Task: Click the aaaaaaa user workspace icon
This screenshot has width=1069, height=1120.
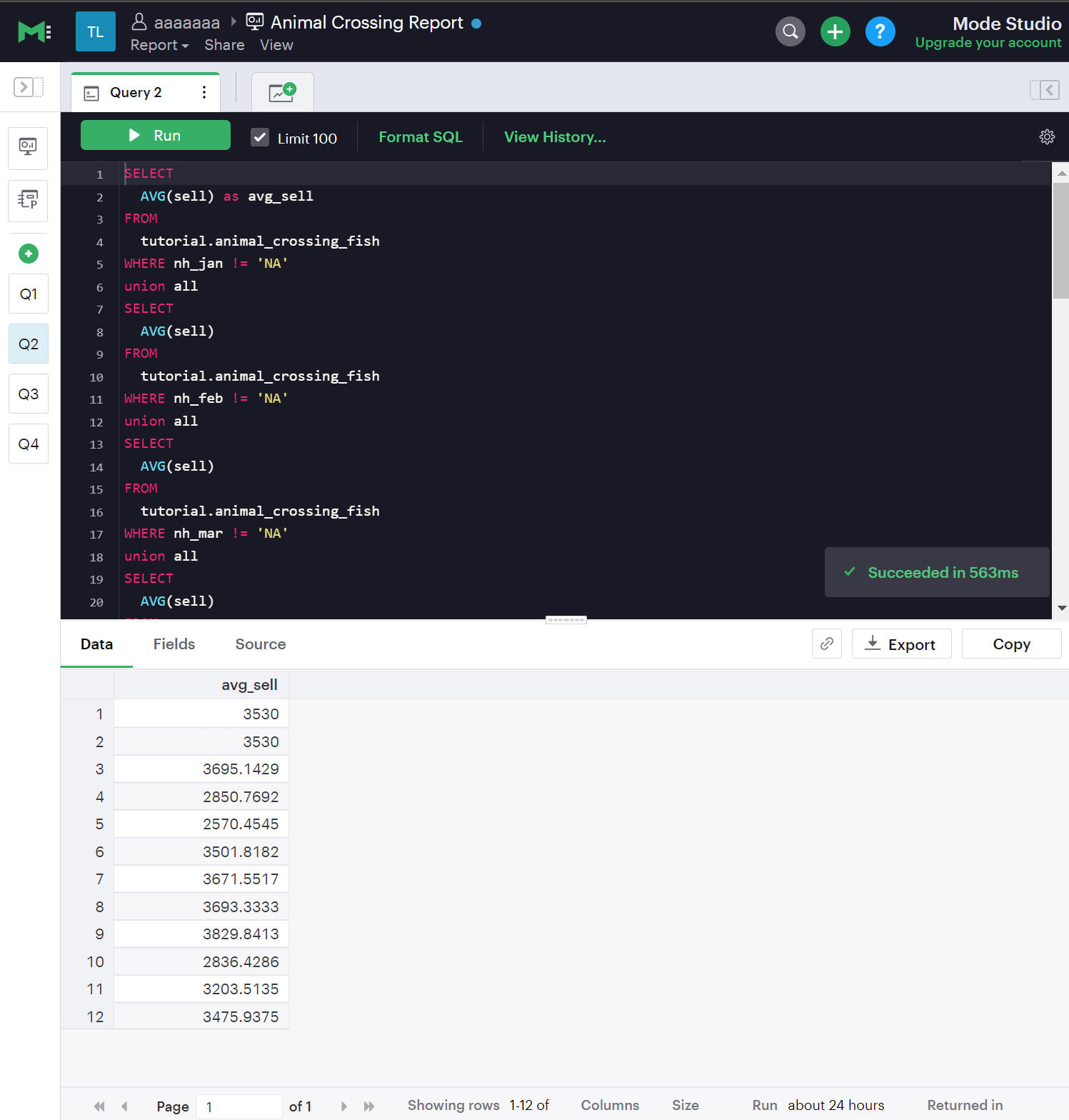Action: tap(139, 22)
